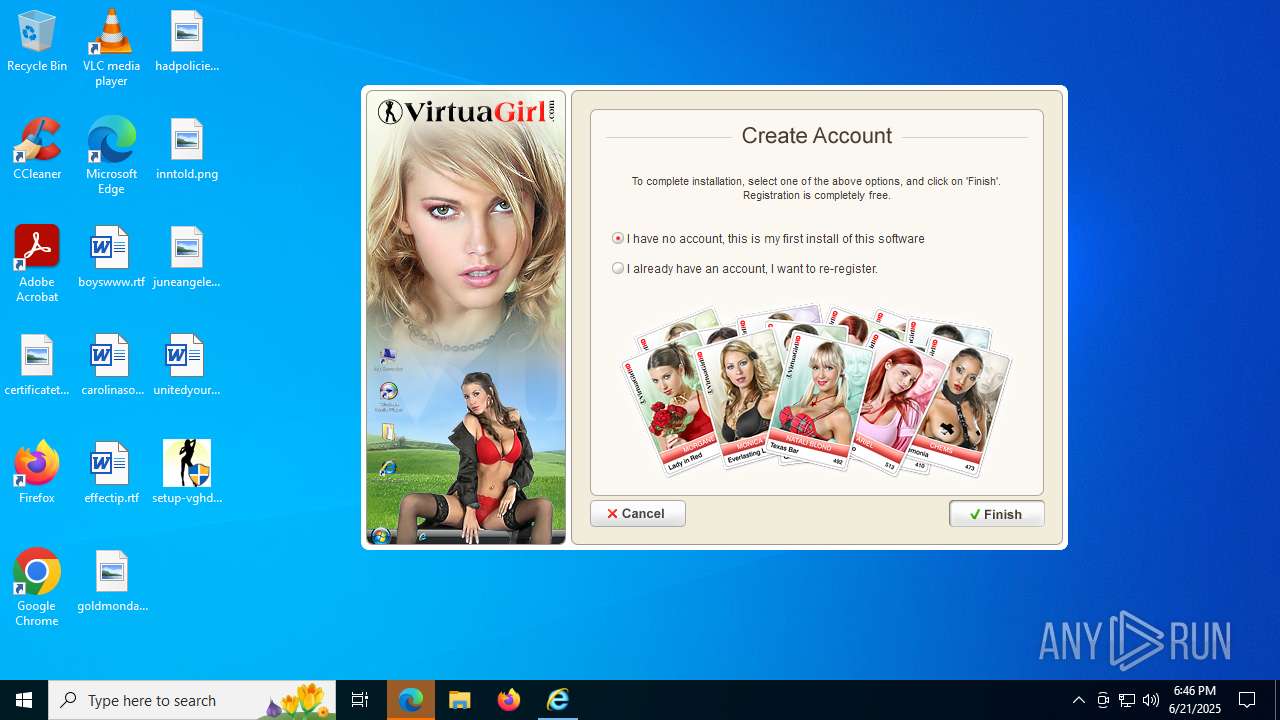Open Task View from taskbar
1280x720 pixels.
[x=360, y=700]
